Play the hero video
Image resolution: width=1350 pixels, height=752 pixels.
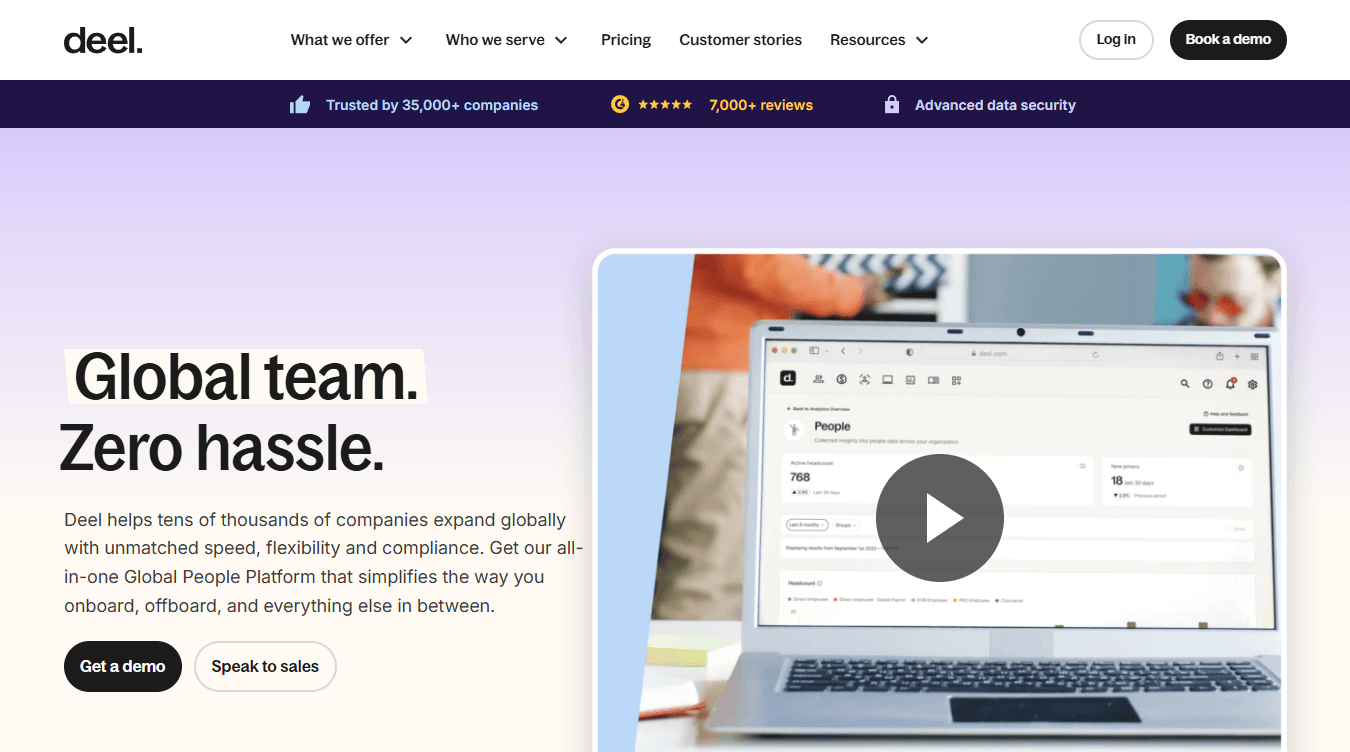tap(940, 518)
